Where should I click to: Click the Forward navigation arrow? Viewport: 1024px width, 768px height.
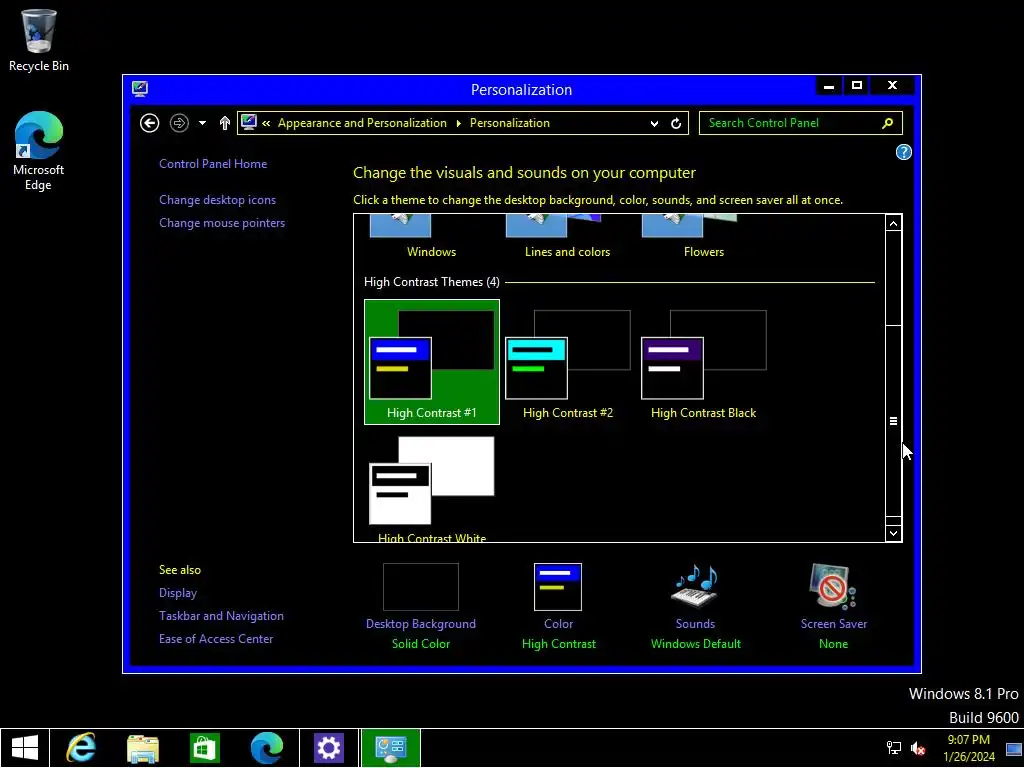point(179,123)
